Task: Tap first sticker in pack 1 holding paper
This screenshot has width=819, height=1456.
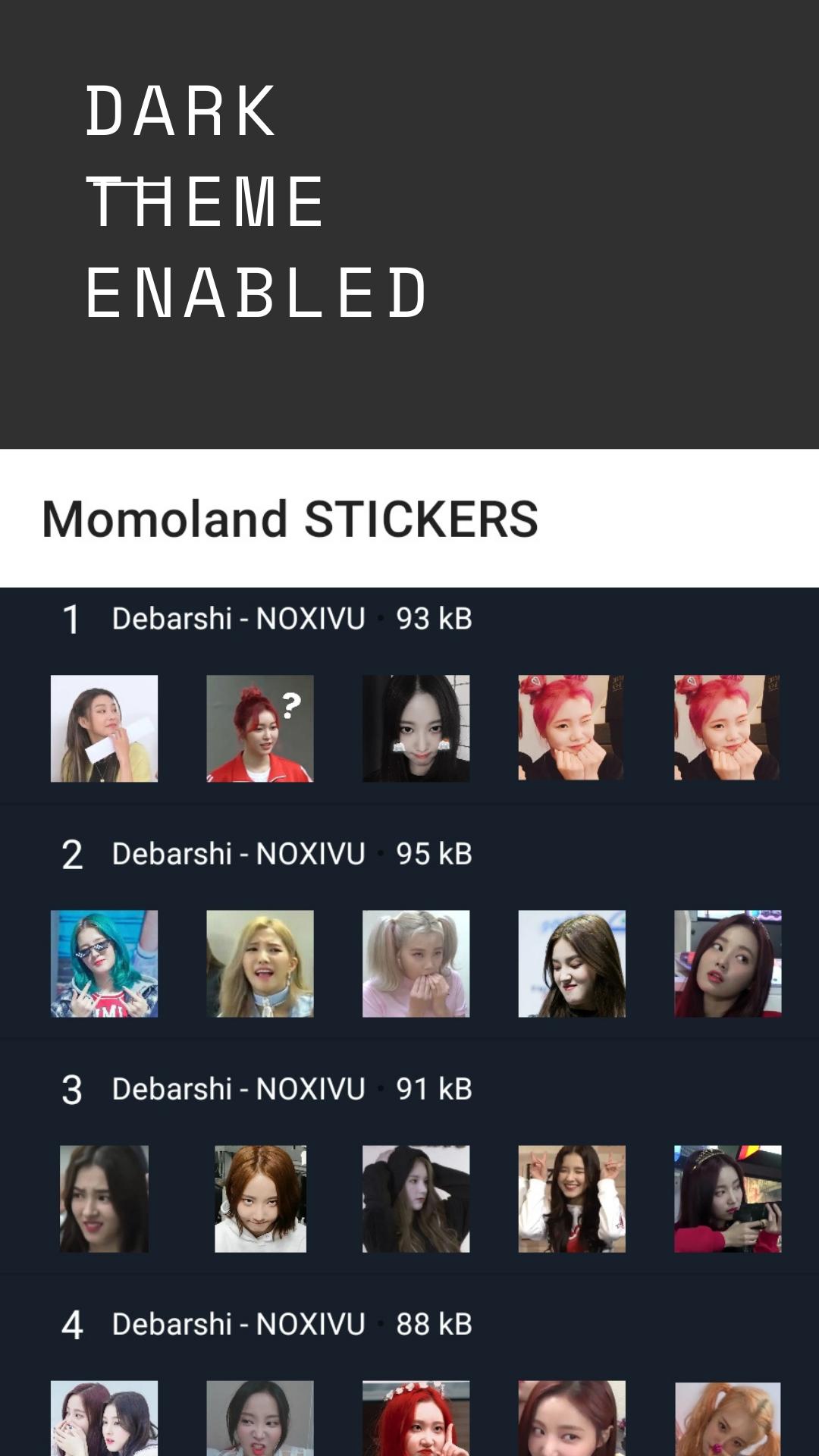Action: 104,729
